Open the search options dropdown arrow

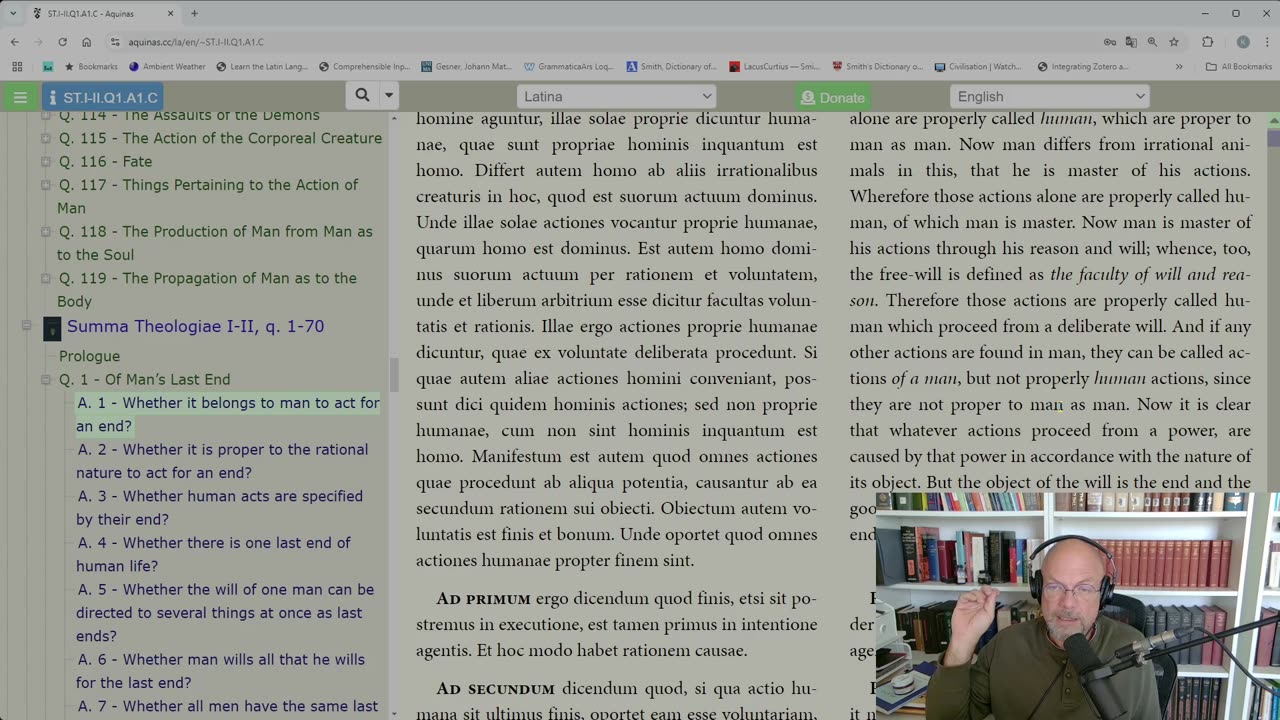click(389, 96)
